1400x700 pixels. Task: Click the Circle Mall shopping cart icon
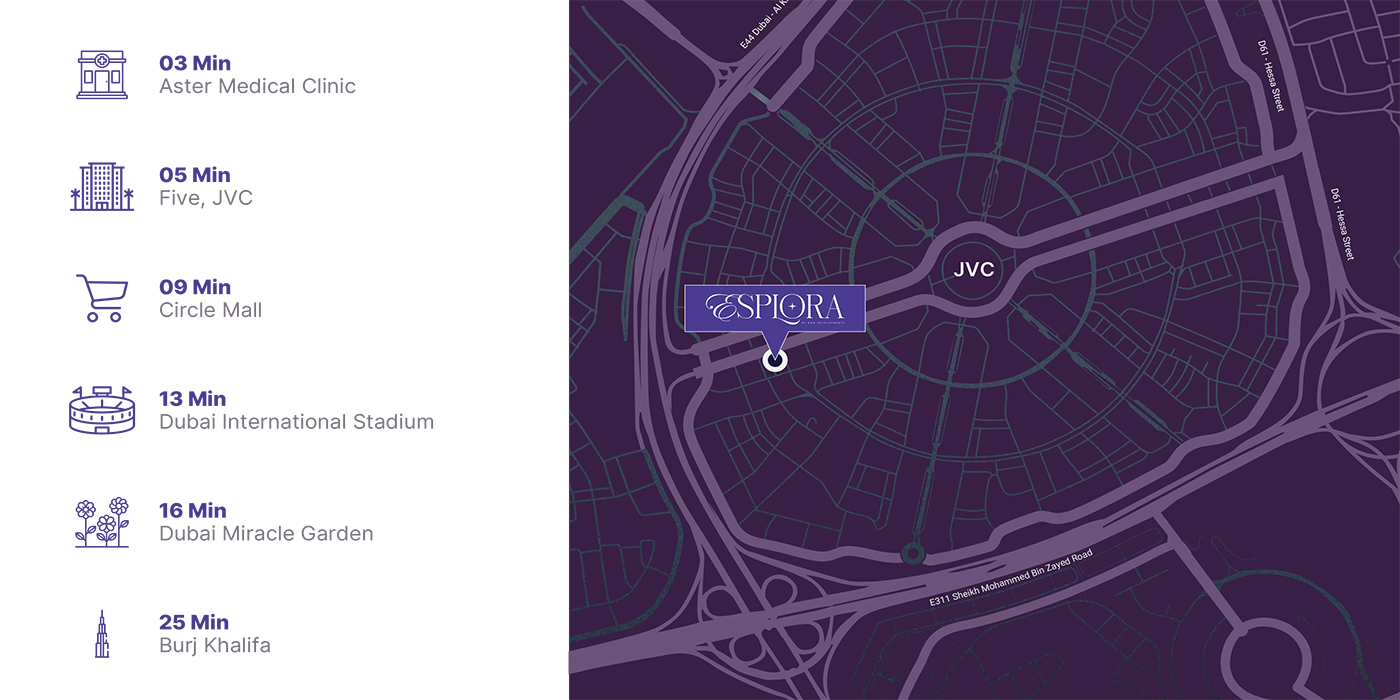pyautogui.click(x=102, y=299)
